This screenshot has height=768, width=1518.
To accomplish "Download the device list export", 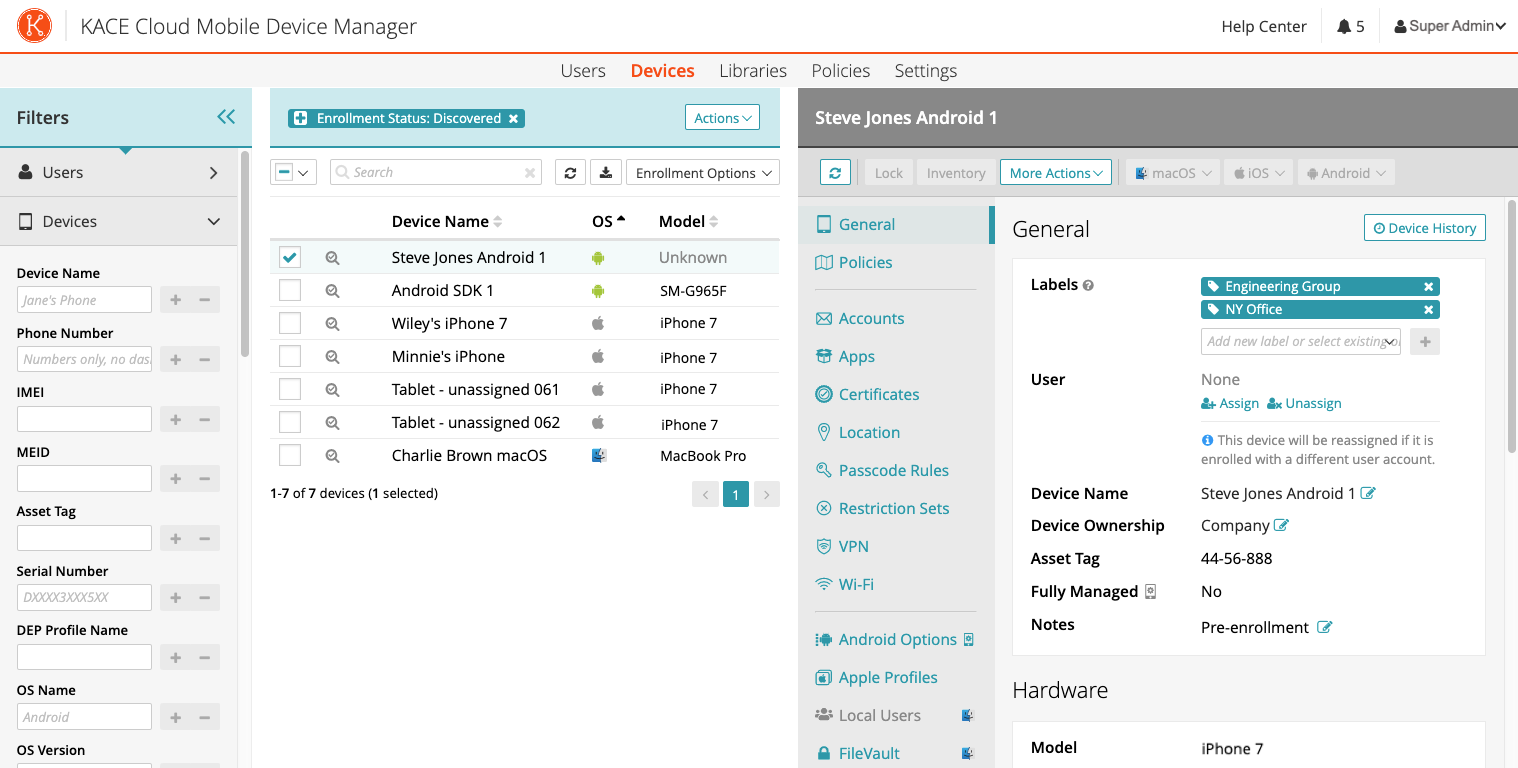I will coord(605,173).
